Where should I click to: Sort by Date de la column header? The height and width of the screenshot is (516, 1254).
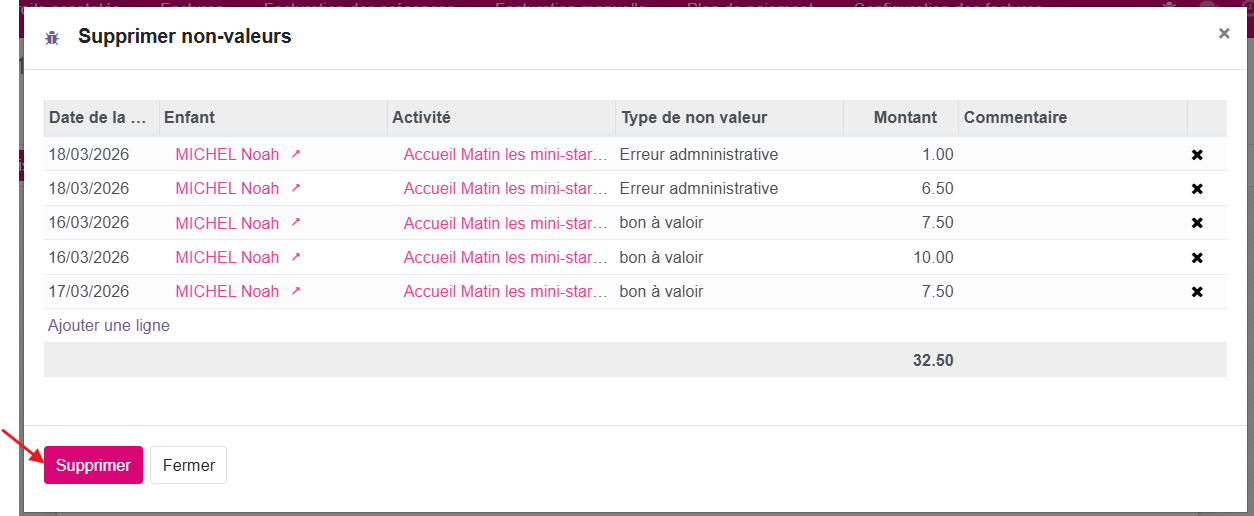pyautogui.click(x=101, y=117)
